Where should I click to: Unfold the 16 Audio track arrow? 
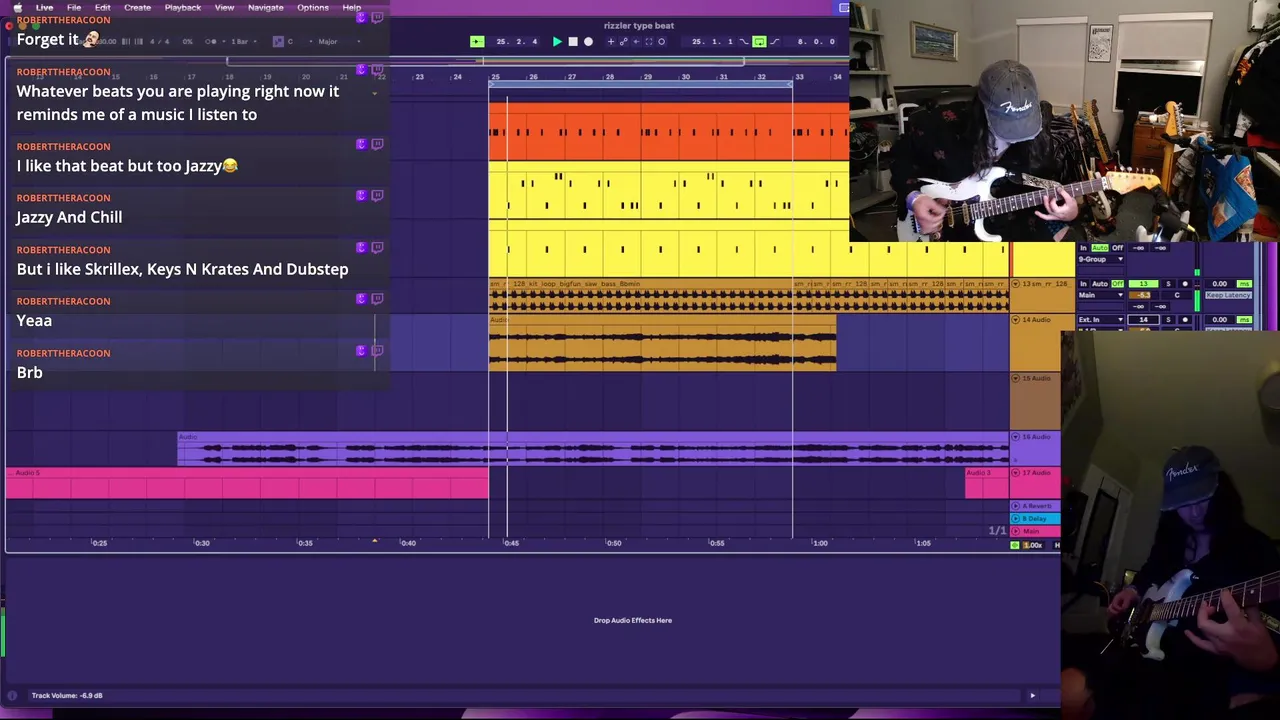(1015, 437)
